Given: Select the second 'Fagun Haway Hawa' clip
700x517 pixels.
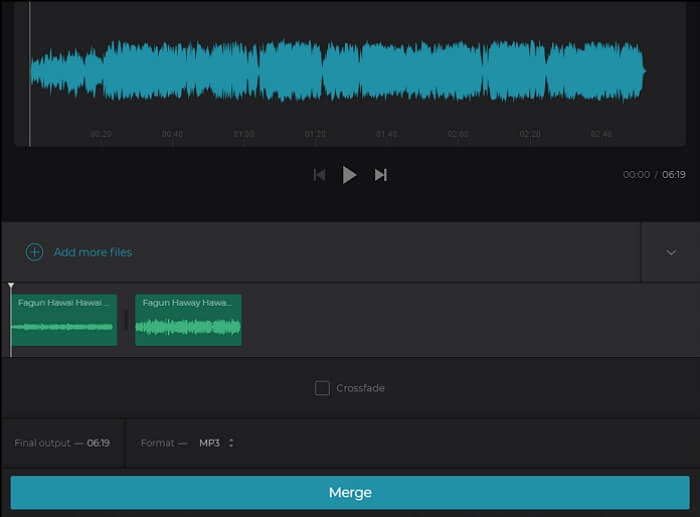Looking at the screenshot, I should tap(188, 320).
